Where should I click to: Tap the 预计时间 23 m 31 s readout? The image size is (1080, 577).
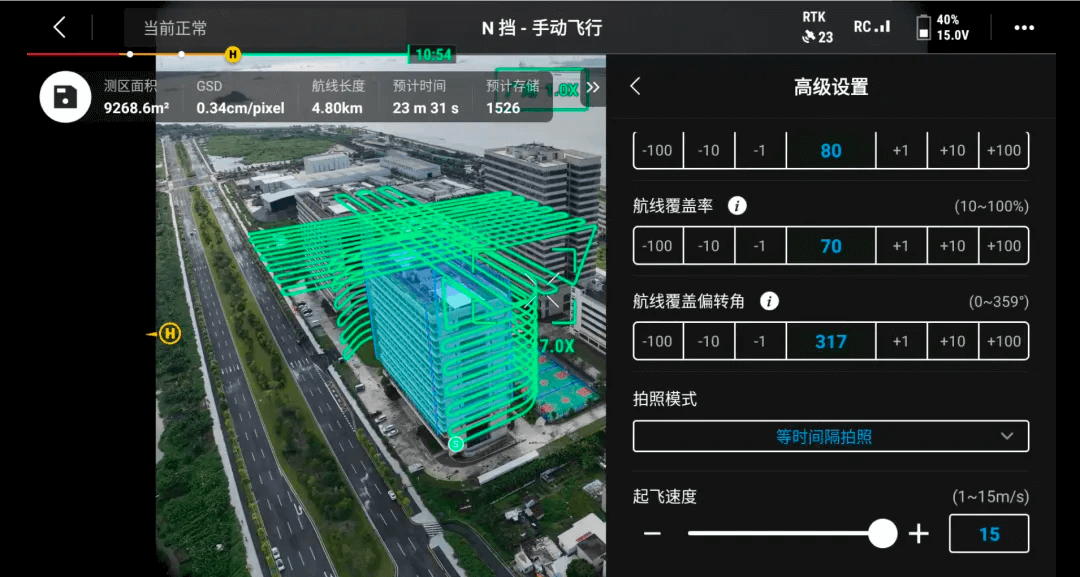pyautogui.click(x=426, y=97)
